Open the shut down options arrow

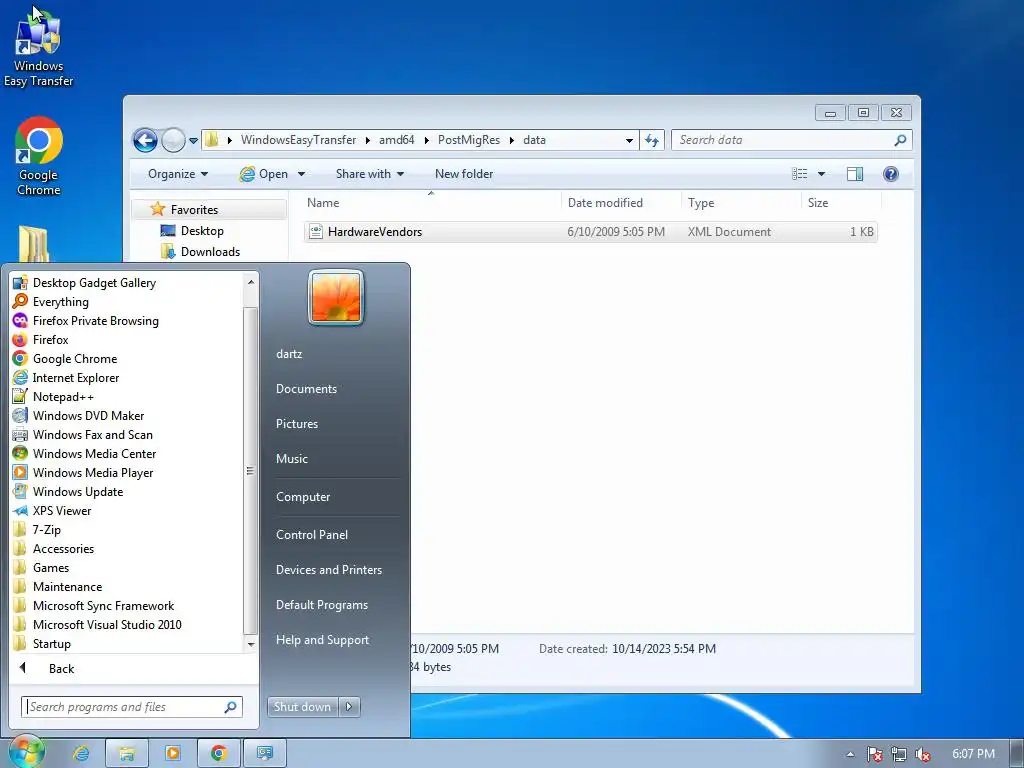[x=349, y=707]
